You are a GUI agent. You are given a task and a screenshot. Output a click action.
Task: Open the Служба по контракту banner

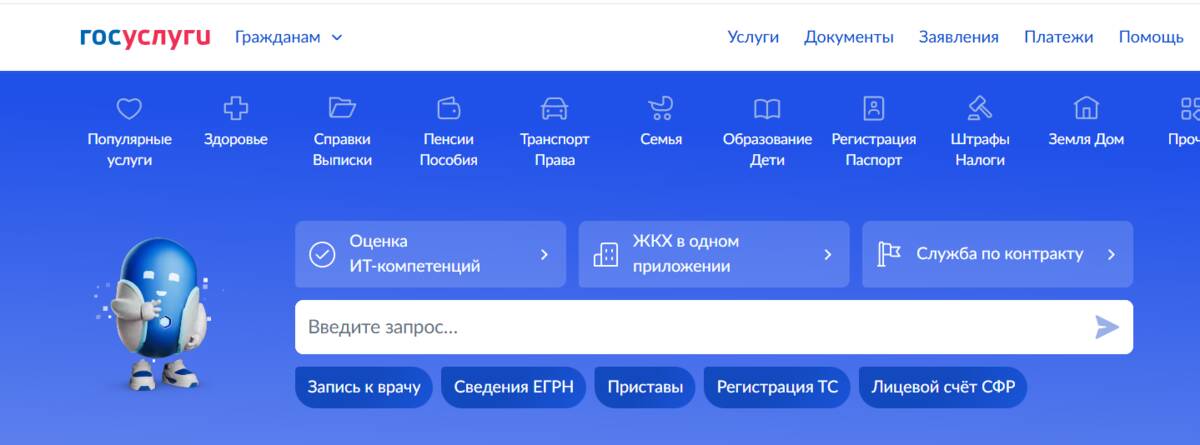pyautogui.click(x=997, y=254)
